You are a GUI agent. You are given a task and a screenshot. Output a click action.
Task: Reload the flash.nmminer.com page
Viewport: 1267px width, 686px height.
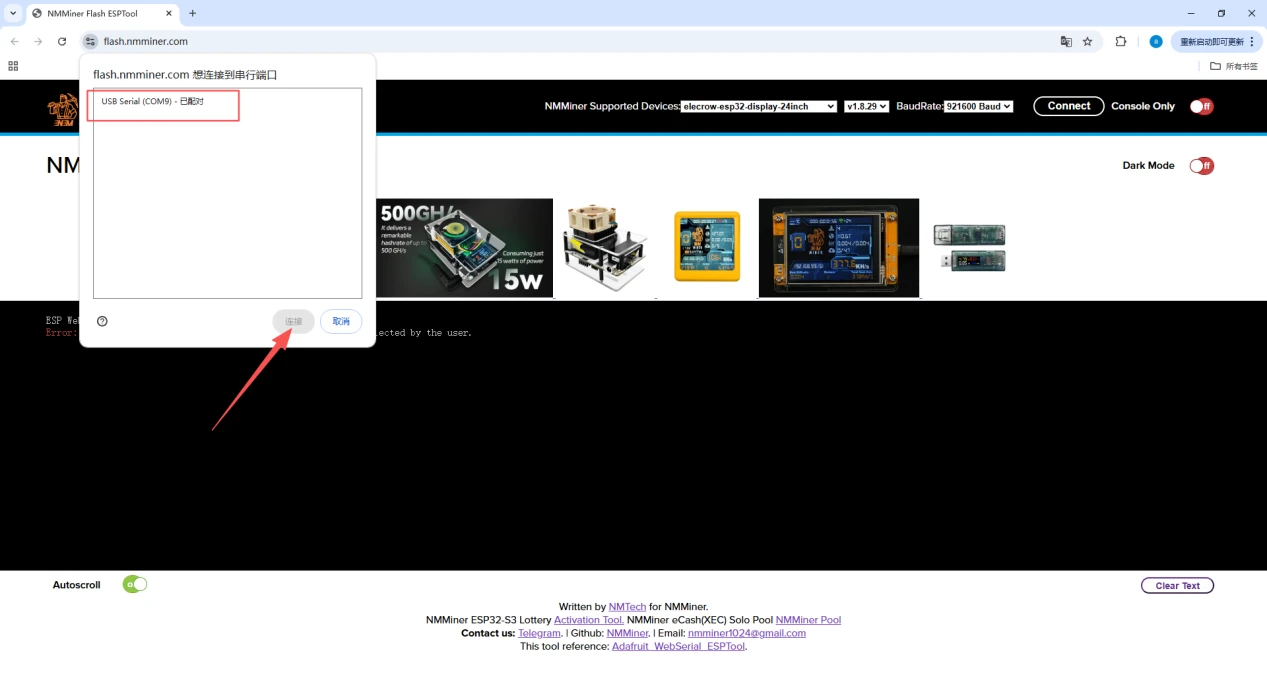click(x=62, y=41)
